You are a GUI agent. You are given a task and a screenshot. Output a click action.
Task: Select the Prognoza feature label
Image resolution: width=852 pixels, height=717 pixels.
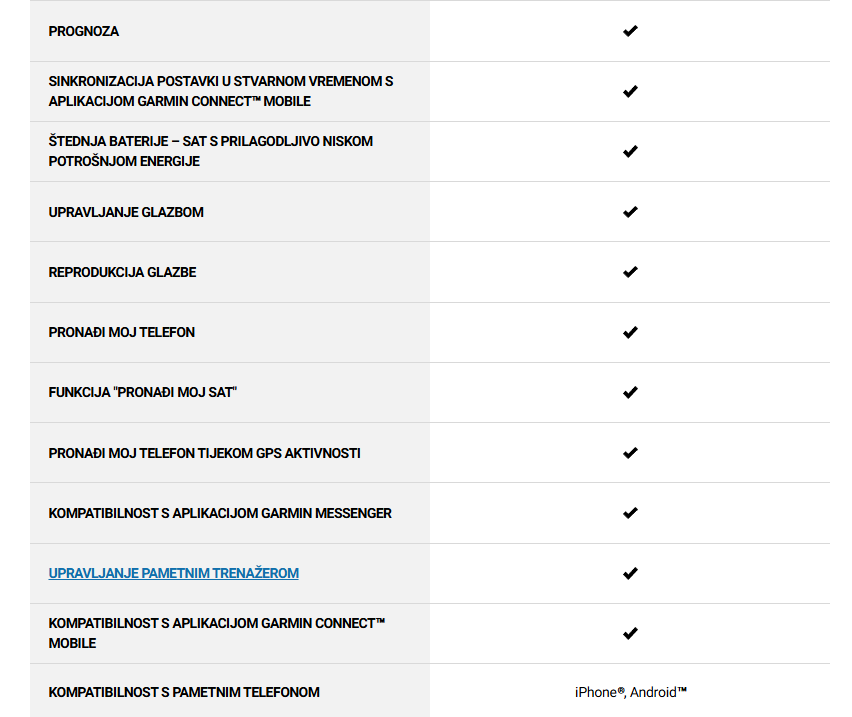click(84, 32)
